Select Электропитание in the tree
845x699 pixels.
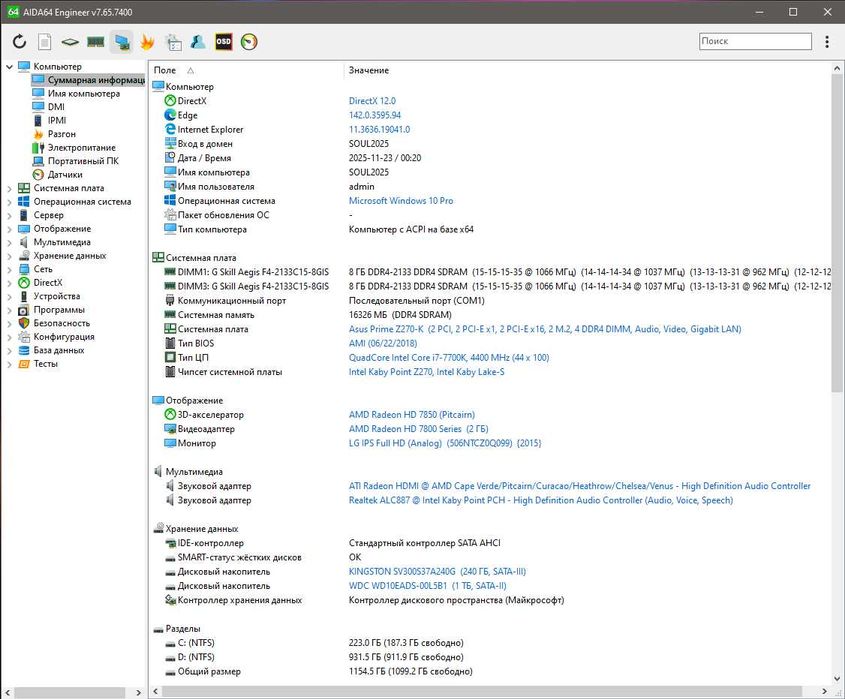point(81,147)
